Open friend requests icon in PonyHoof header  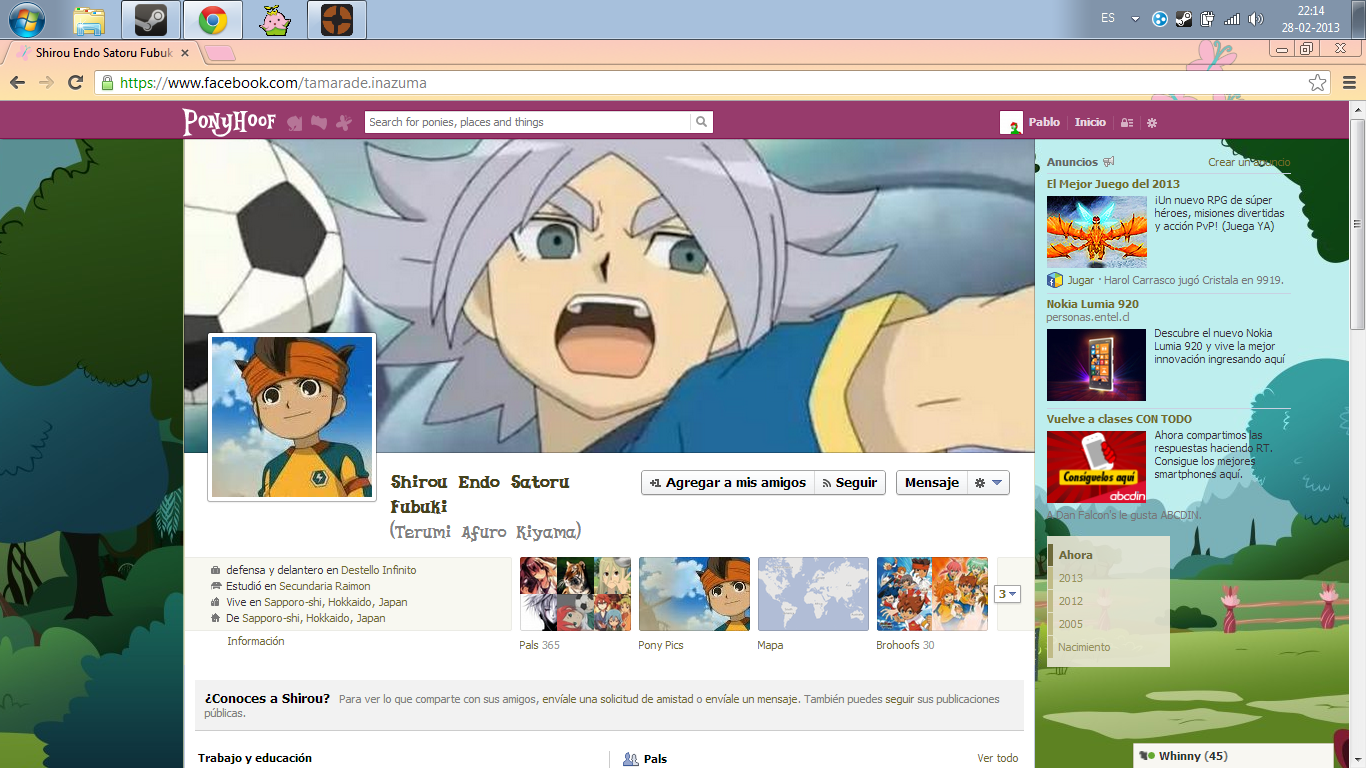(295, 123)
